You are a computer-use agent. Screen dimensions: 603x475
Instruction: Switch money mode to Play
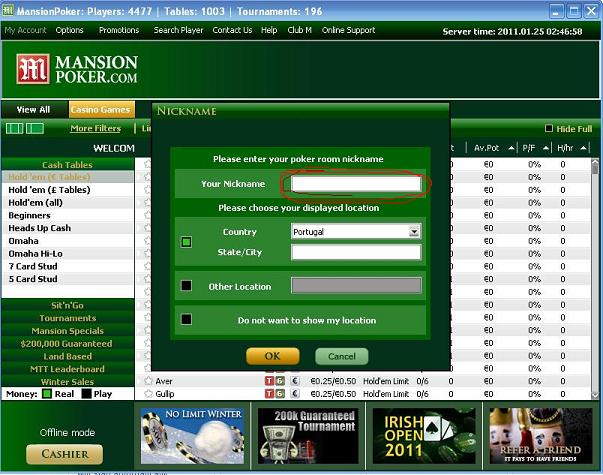[87, 394]
